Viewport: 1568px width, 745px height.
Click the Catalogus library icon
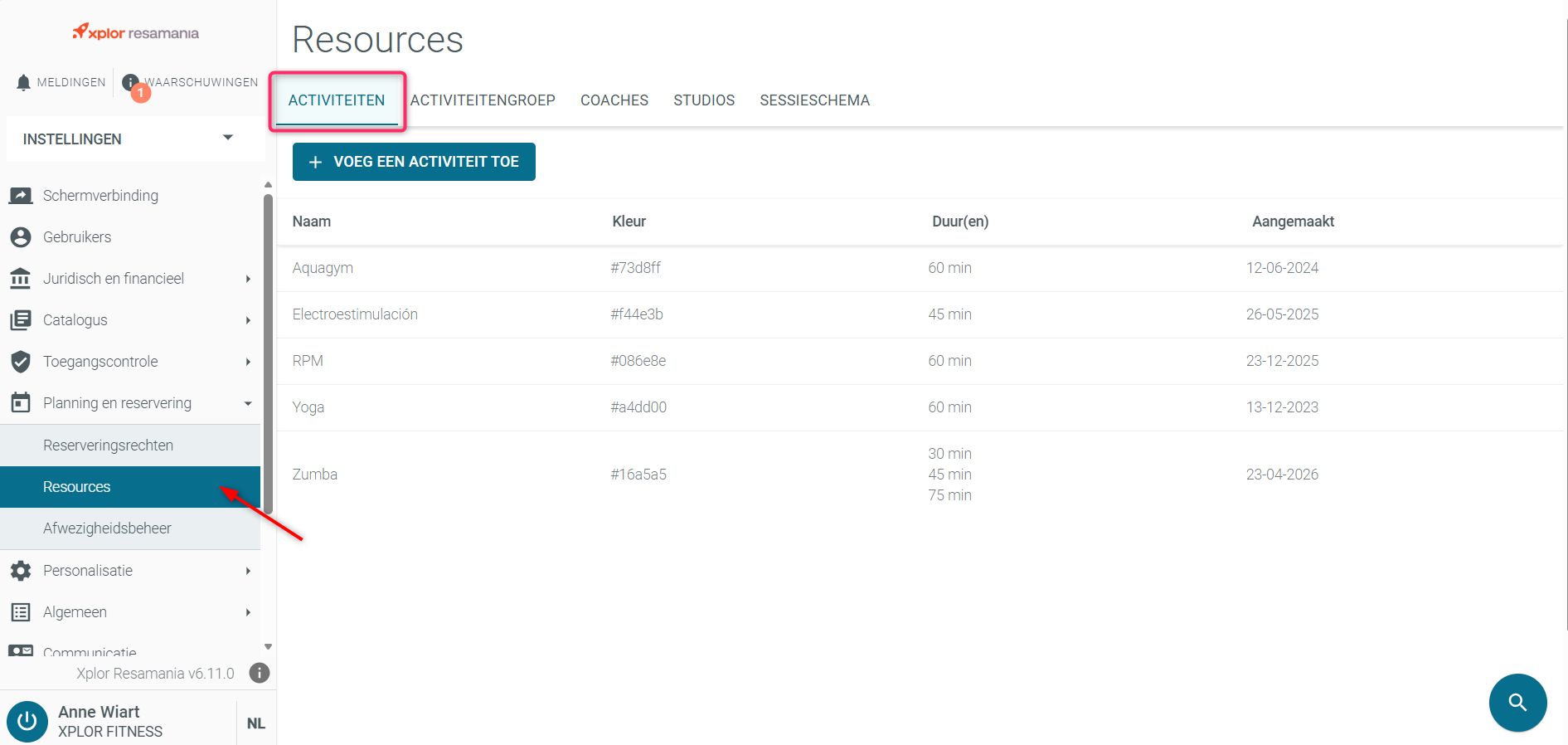click(x=21, y=320)
